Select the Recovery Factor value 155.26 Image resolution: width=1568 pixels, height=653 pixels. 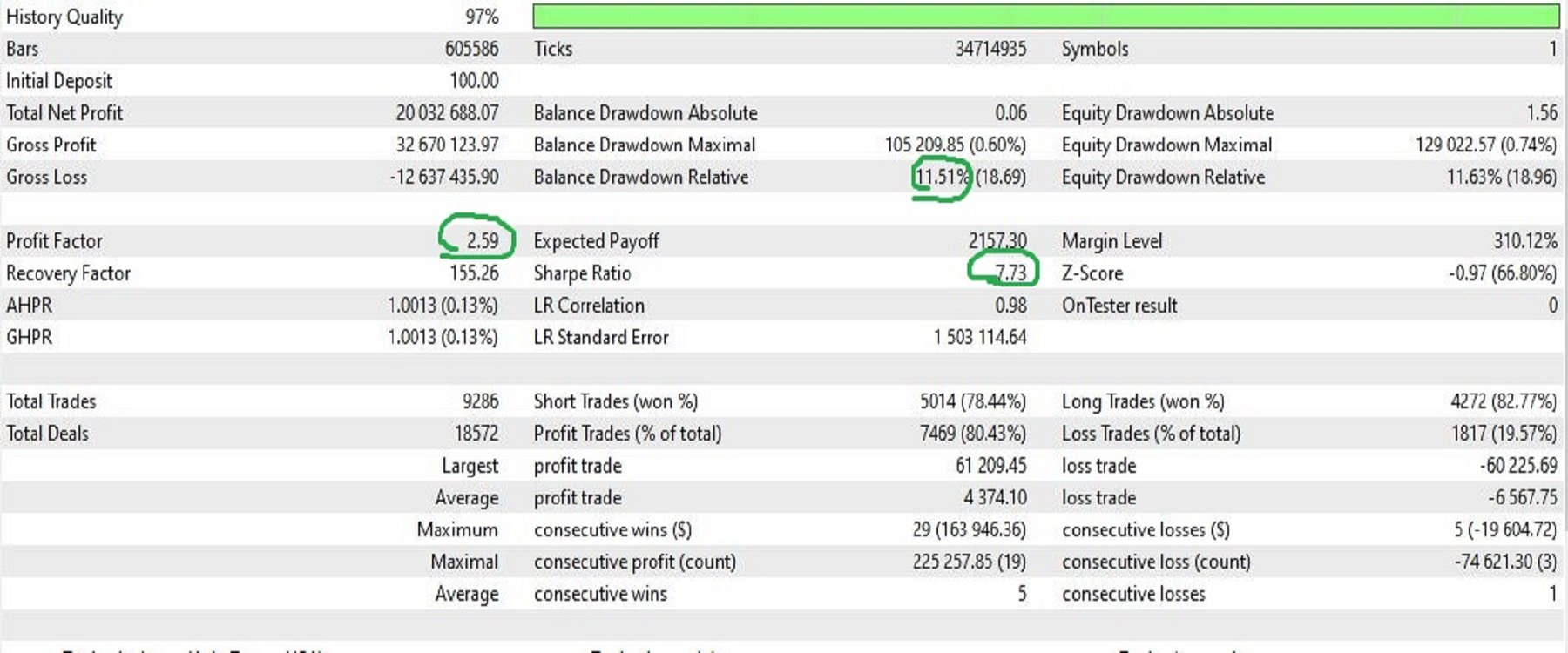coord(474,273)
